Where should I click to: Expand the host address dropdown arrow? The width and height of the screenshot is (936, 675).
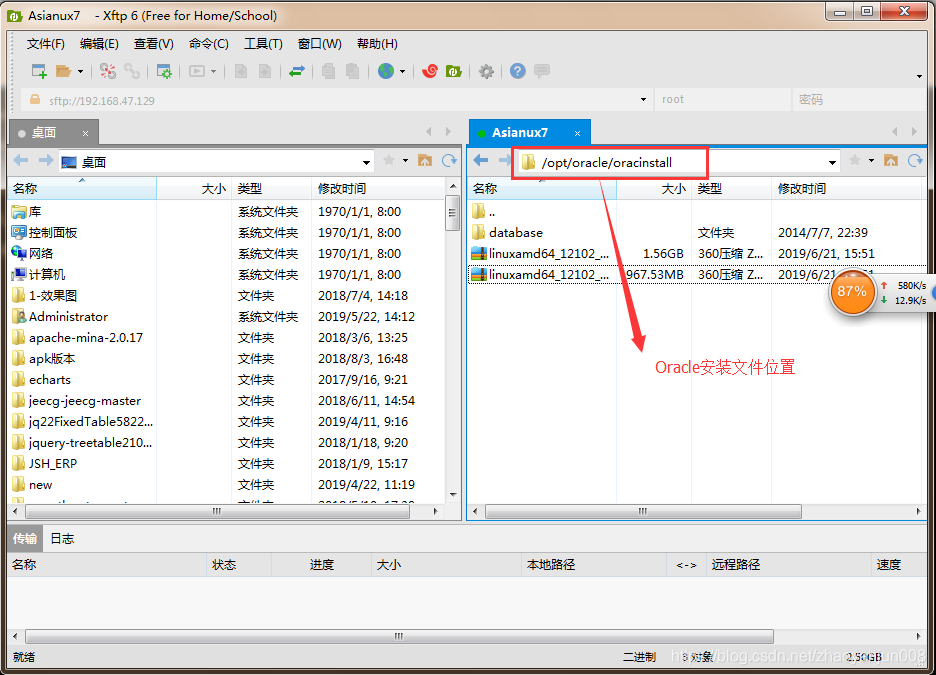click(x=643, y=100)
